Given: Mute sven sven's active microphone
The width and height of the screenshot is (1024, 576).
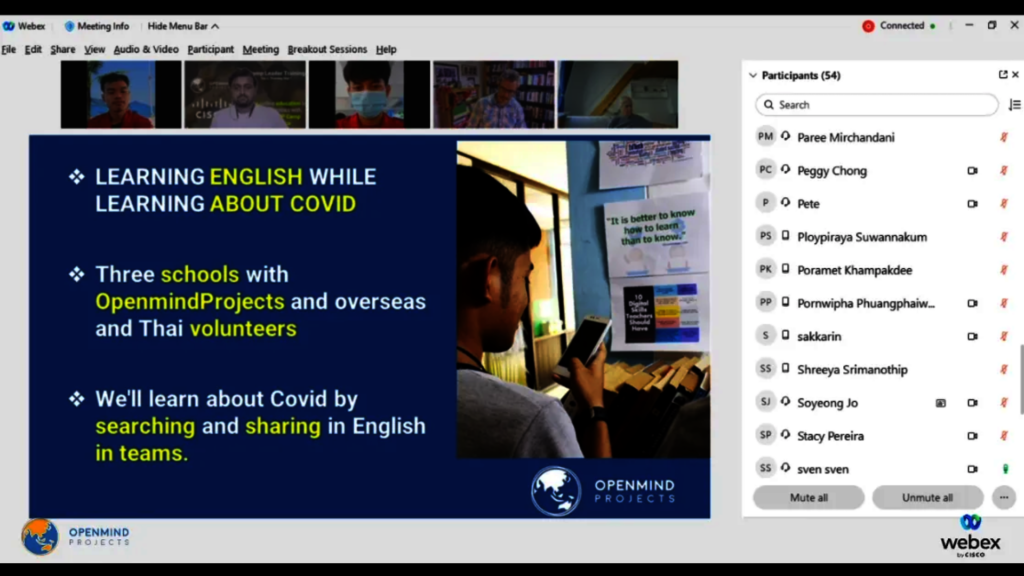Looking at the screenshot, I should [1005, 468].
